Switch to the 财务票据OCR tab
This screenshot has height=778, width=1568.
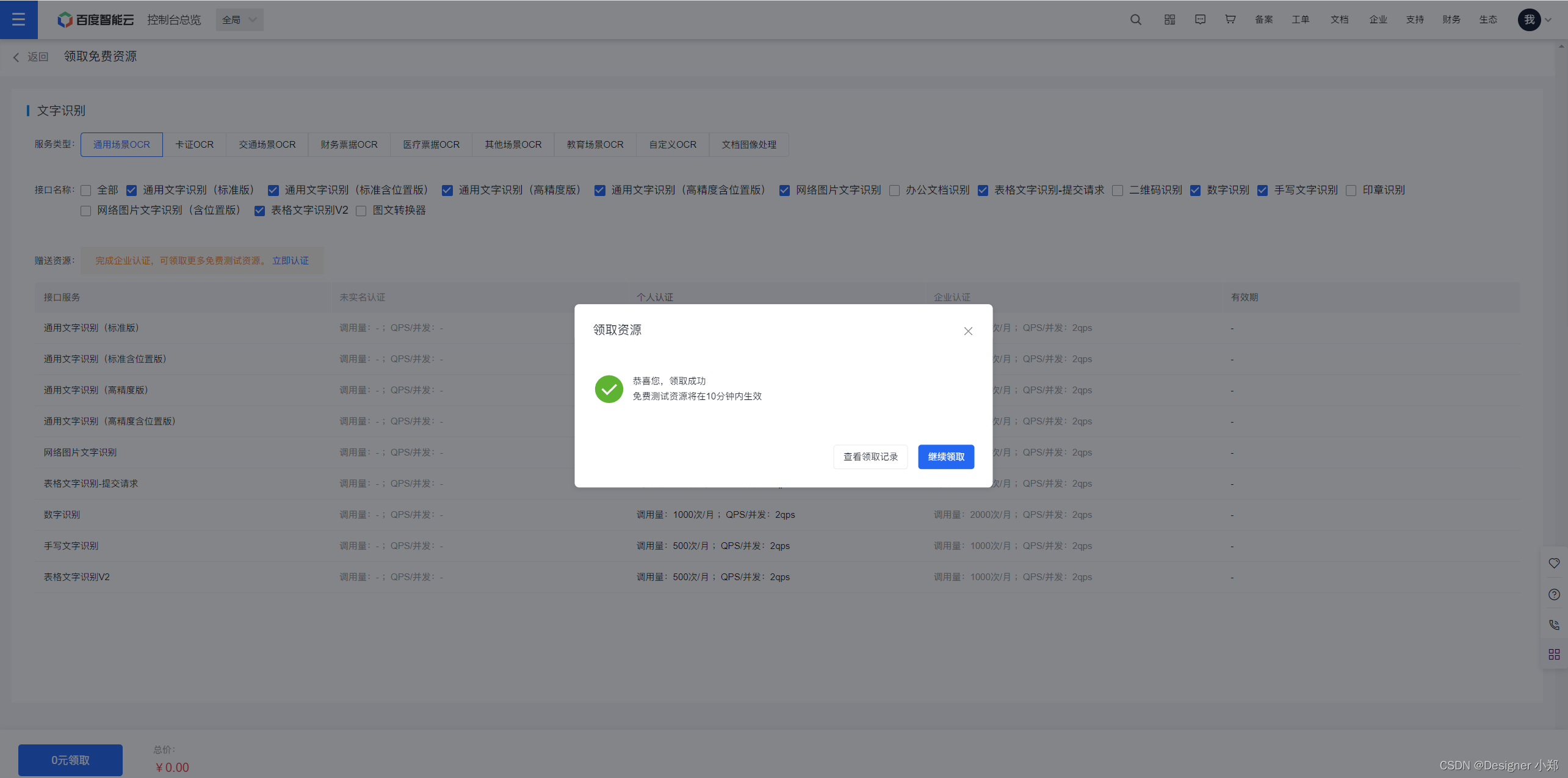click(349, 145)
